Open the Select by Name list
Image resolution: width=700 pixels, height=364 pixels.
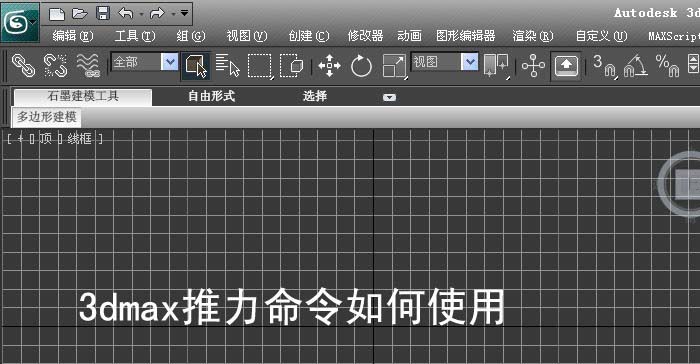tap(228, 66)
